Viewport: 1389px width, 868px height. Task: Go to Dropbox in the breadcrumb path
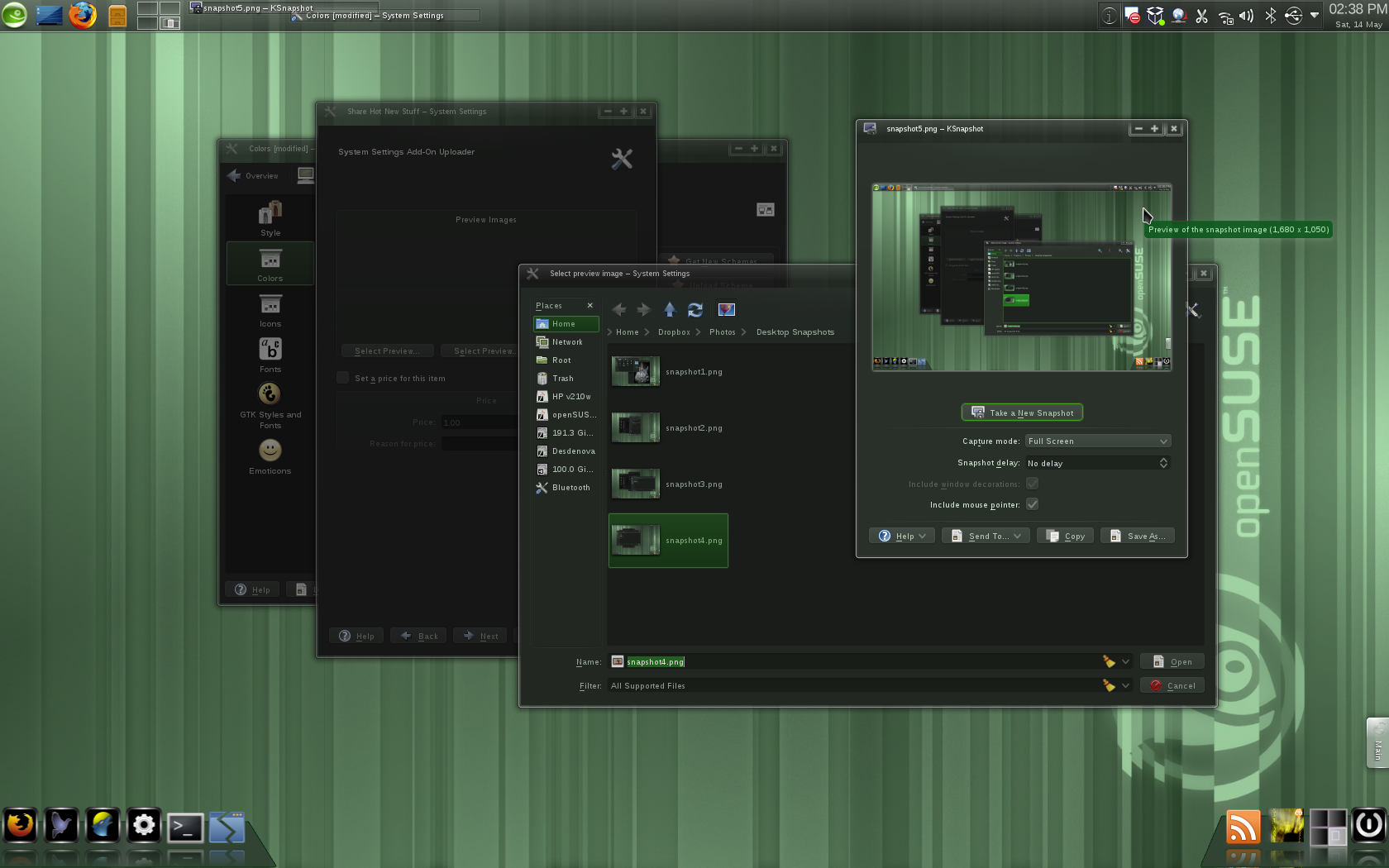[674, 332]
